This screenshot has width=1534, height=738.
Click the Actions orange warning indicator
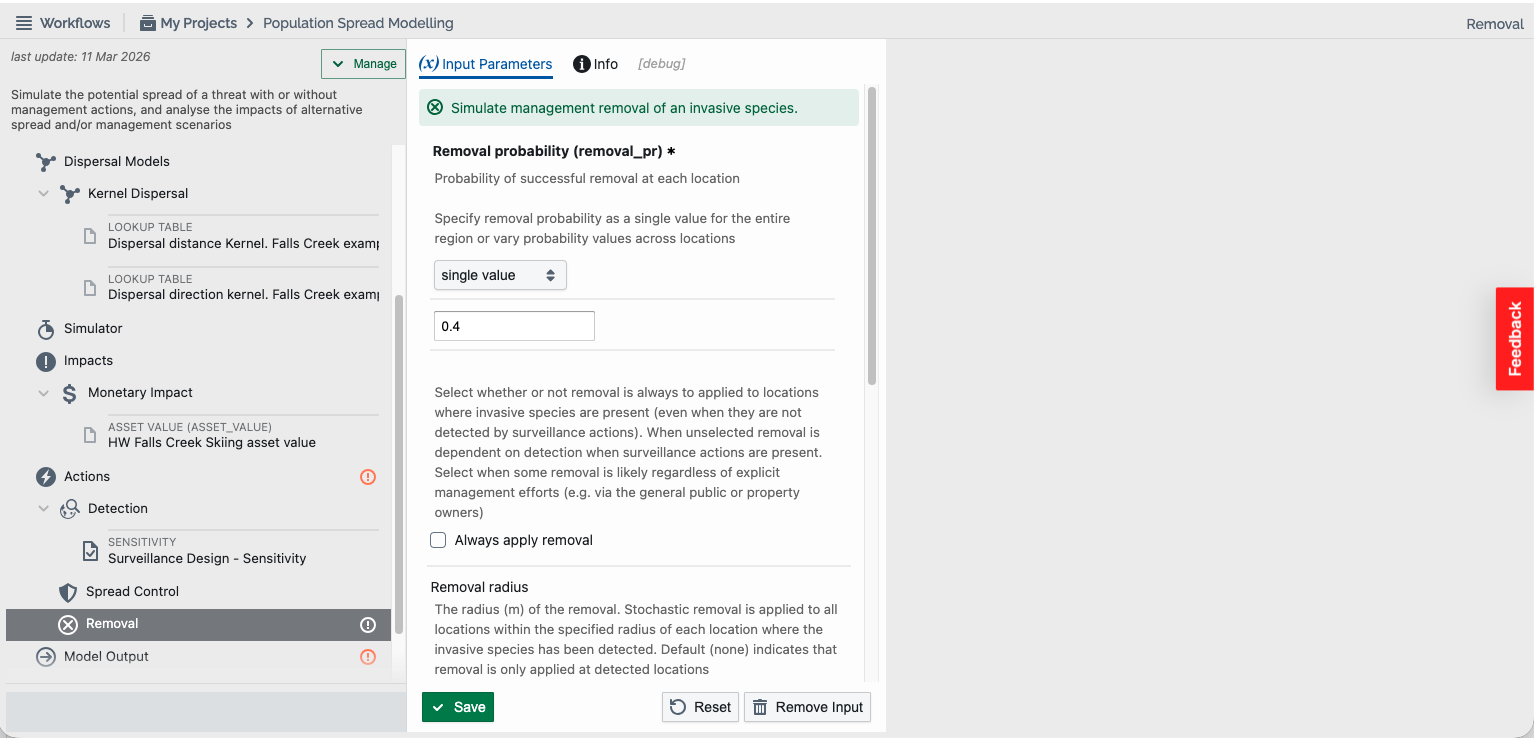(368, 477)
